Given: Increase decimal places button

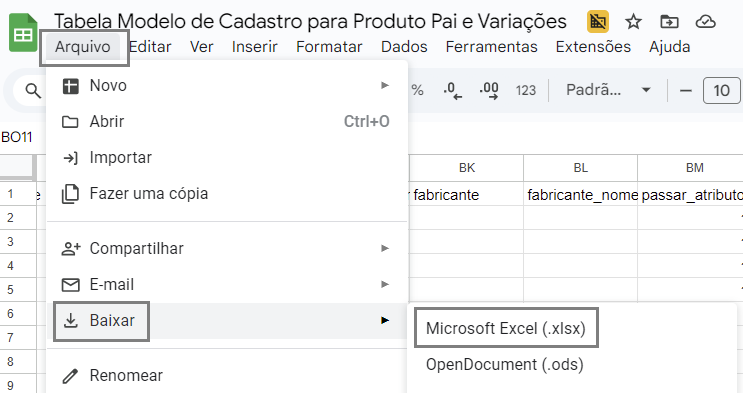Looking at the screenshot, I should (x=489, y=90).
